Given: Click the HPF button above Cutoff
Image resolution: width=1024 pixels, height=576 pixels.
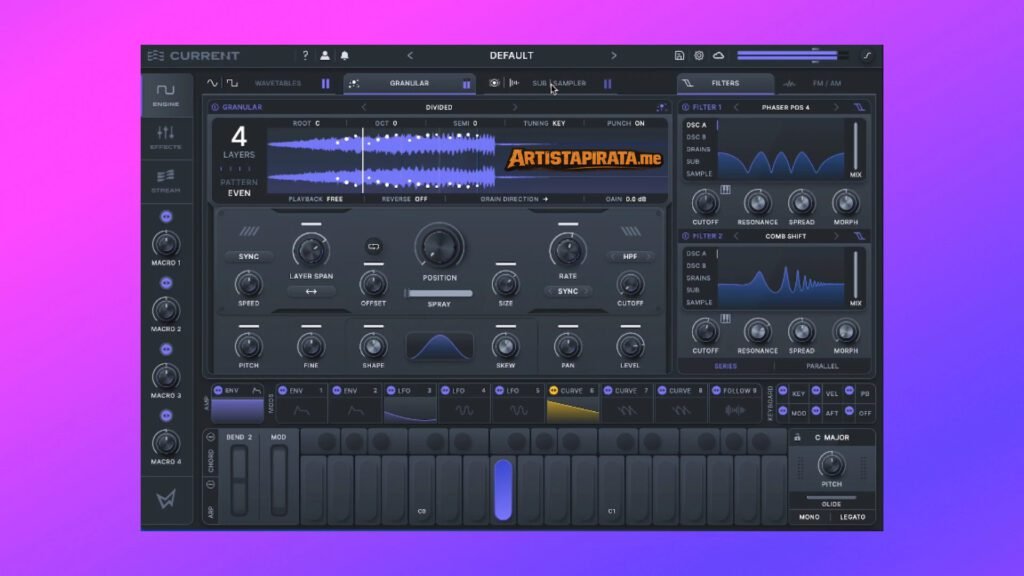Looking at the screenshot, I should point(630,257).
